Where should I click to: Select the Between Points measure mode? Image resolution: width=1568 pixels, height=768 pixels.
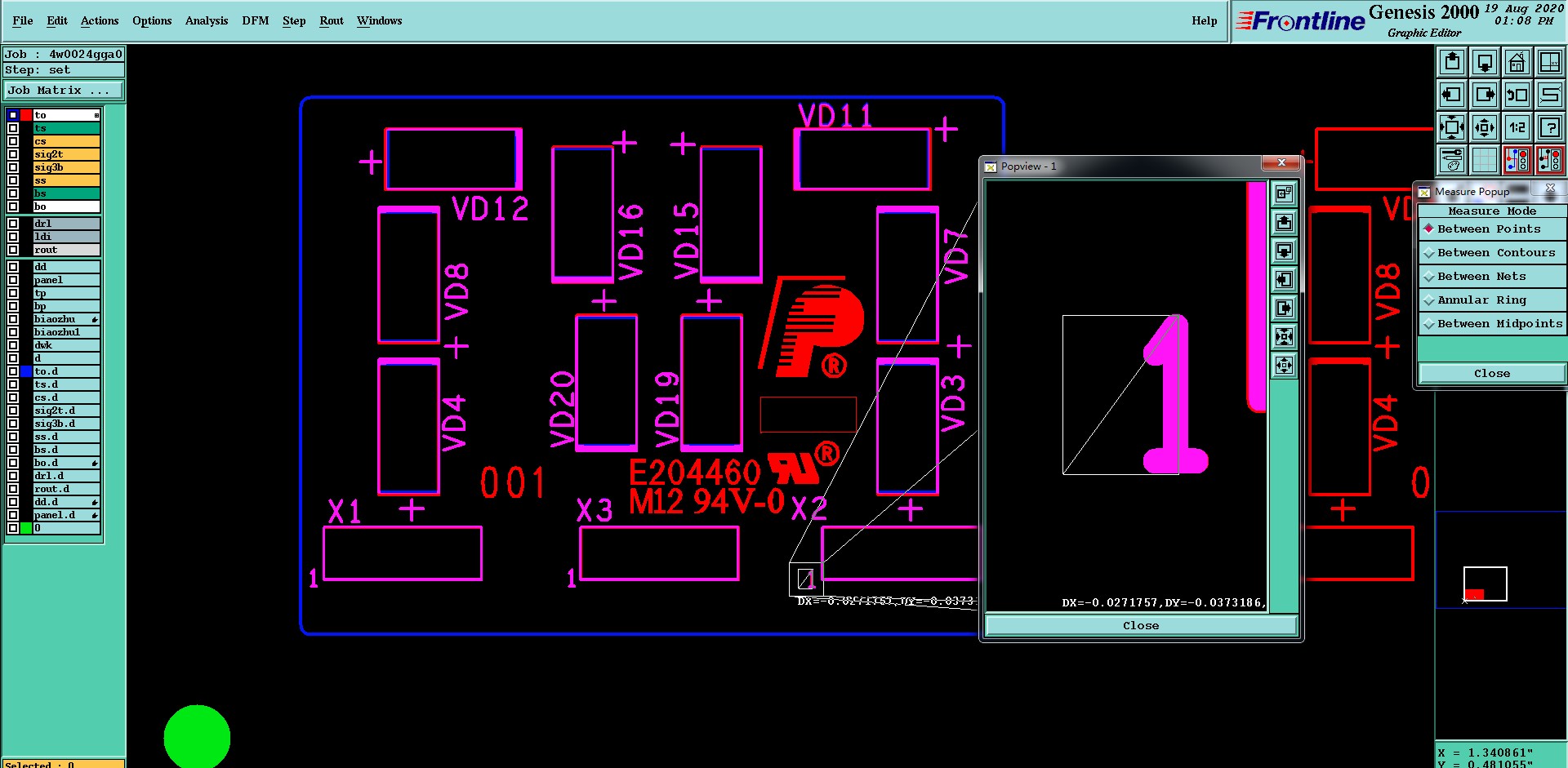click(x=1491, y=229)
